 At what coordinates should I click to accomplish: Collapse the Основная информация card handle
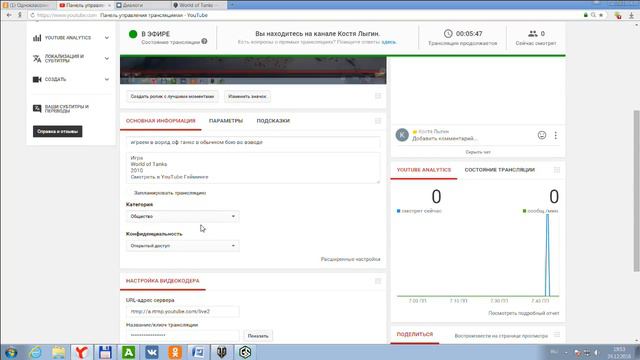[x=378, y=121]
